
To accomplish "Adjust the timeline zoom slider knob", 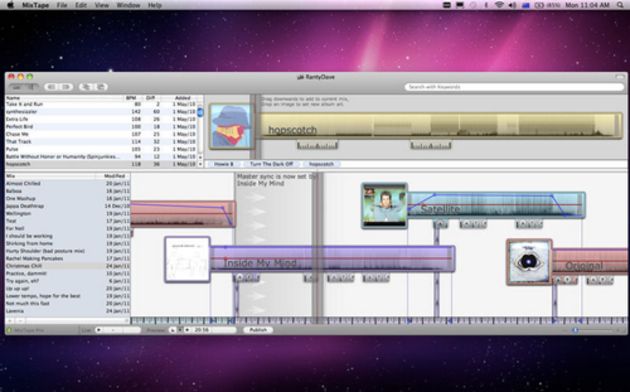I will pyautogui.click(x=575, y=330).
